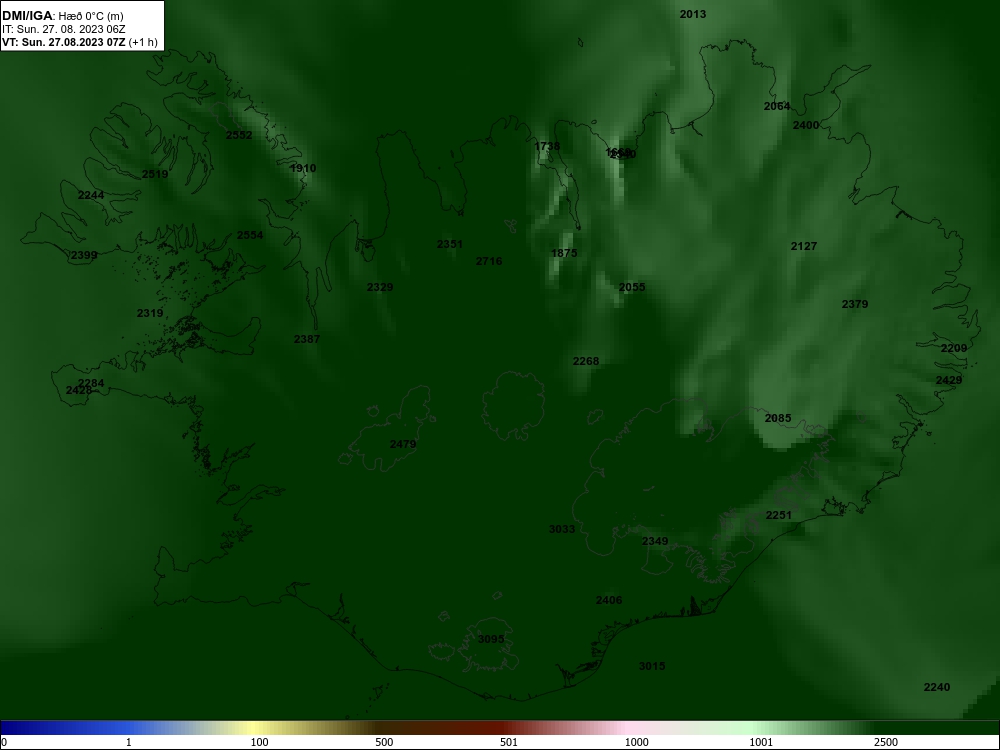Click the 2055 value label
This screenshot has height=750, width=1000.
(x=632, y=287)
